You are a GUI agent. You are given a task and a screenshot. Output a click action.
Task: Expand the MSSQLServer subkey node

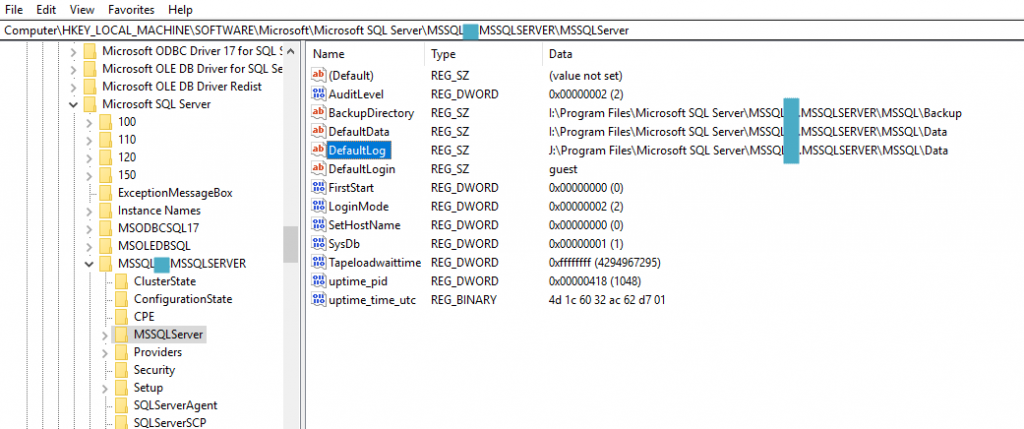click(104, 334)
